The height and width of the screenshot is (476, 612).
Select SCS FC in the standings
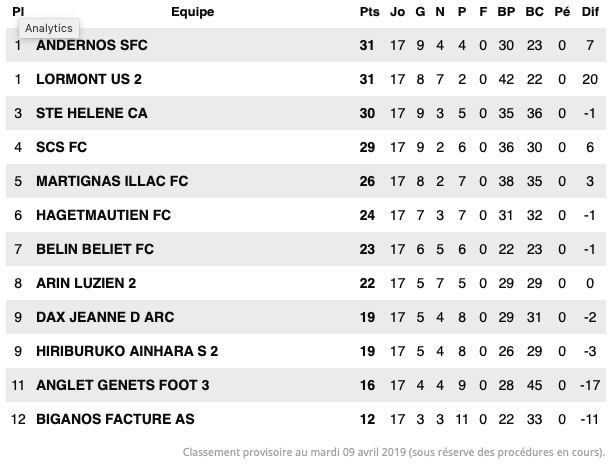tap(62, 147)
